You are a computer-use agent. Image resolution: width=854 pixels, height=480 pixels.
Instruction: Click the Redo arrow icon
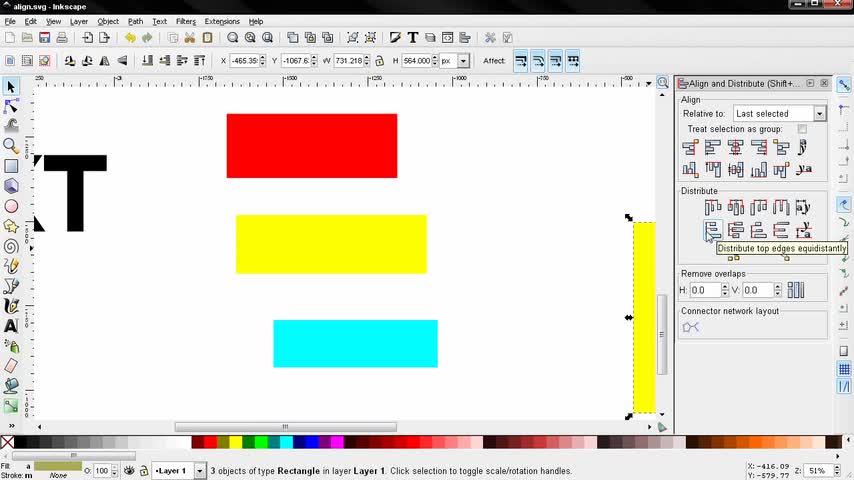(x=147, y=38)
